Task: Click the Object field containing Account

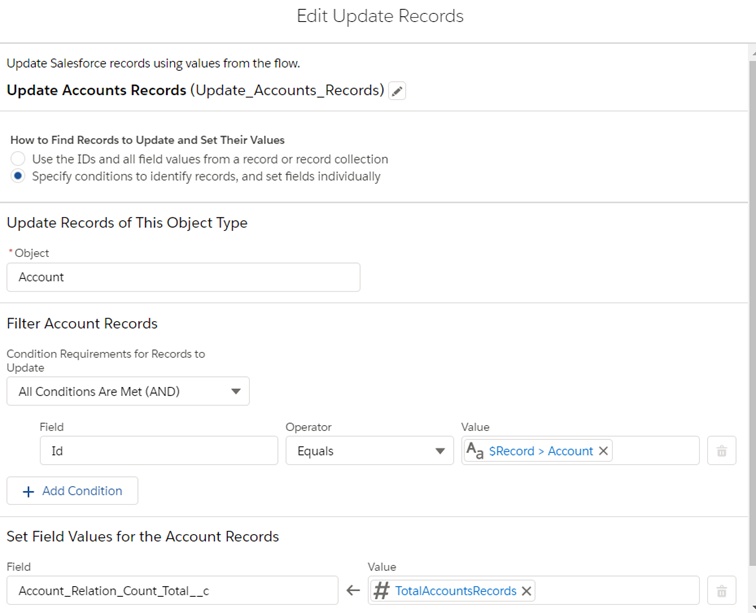Action: [x=183, y=277]
